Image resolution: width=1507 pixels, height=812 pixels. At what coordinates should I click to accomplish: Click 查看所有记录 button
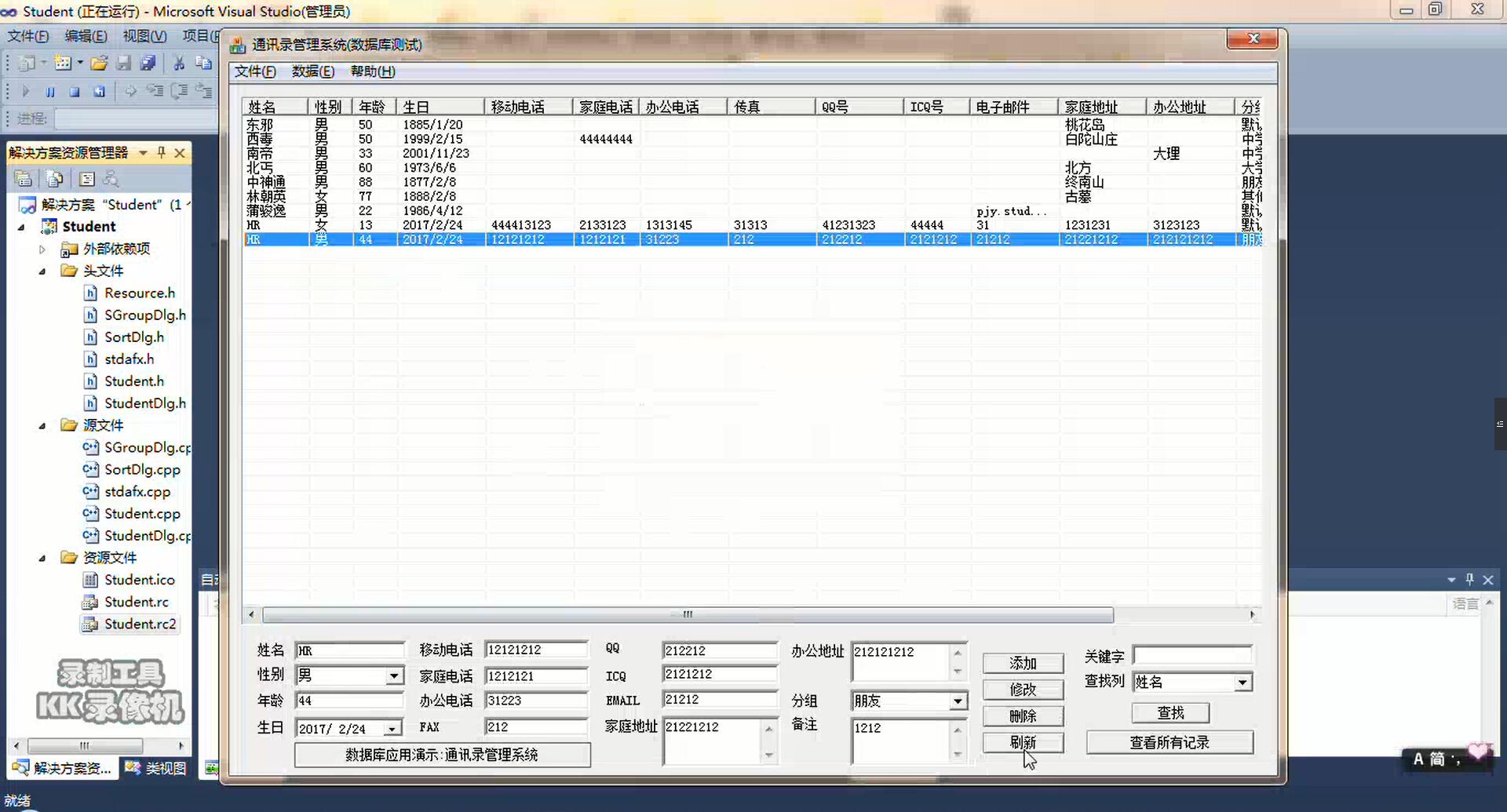pyautogui.click(x=1169, y=742)
